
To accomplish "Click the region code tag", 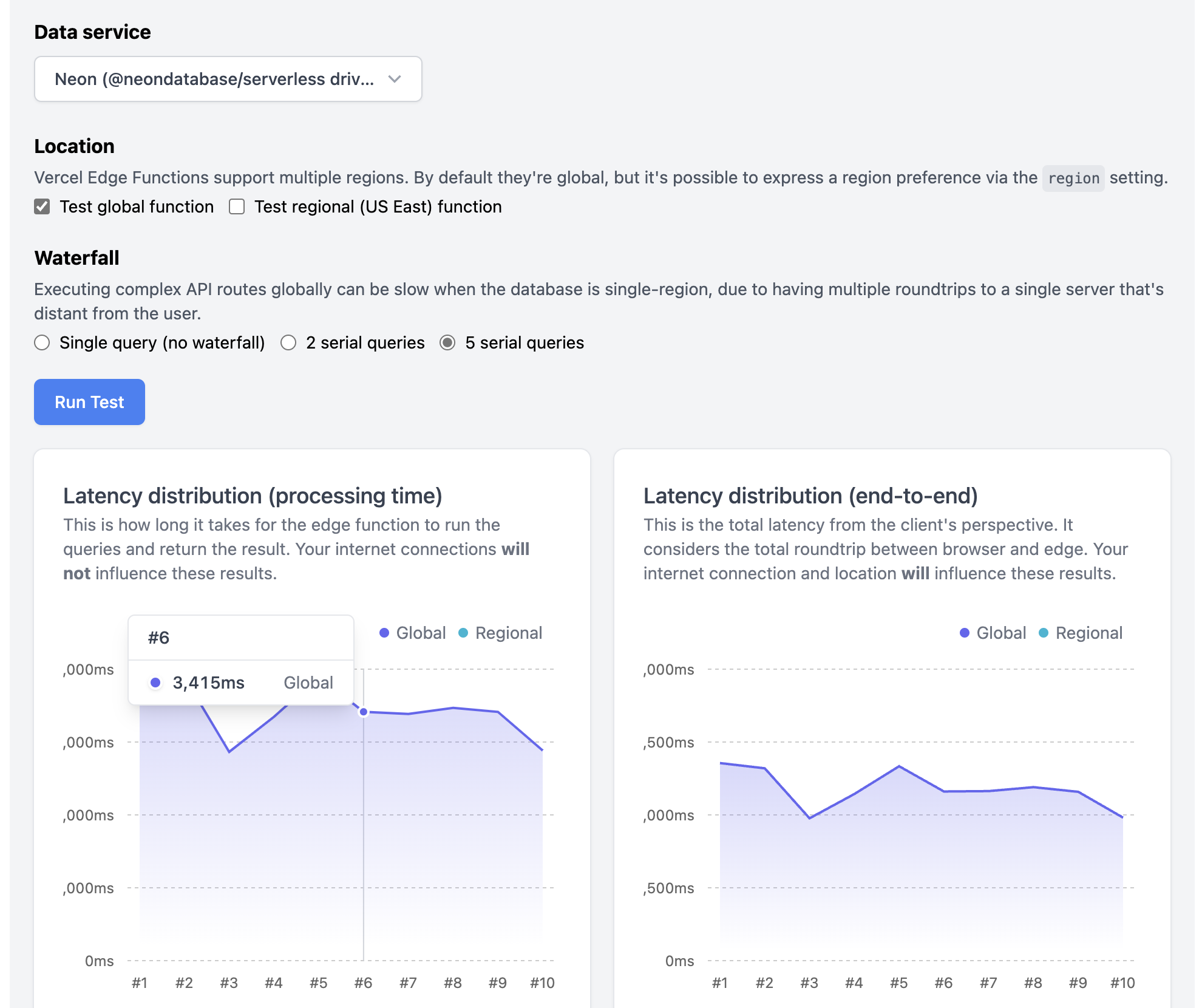I will point(1073,179).
